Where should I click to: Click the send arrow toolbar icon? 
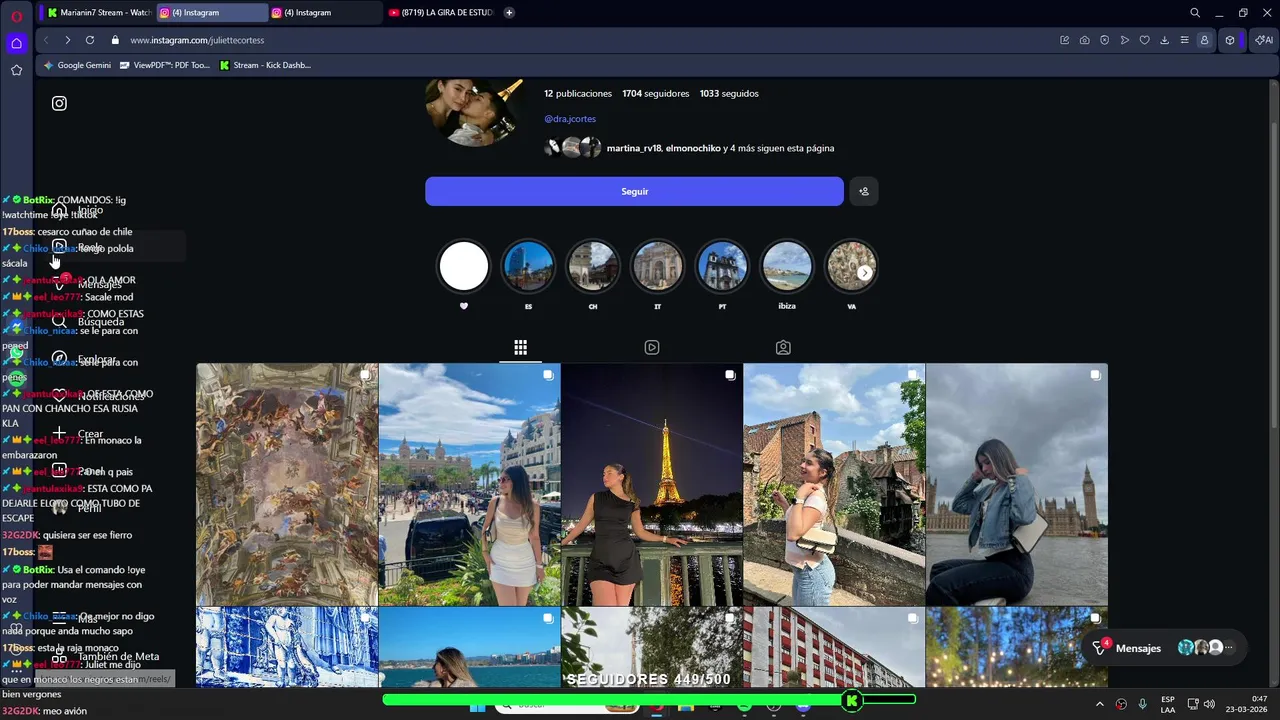click(1125, 40)
